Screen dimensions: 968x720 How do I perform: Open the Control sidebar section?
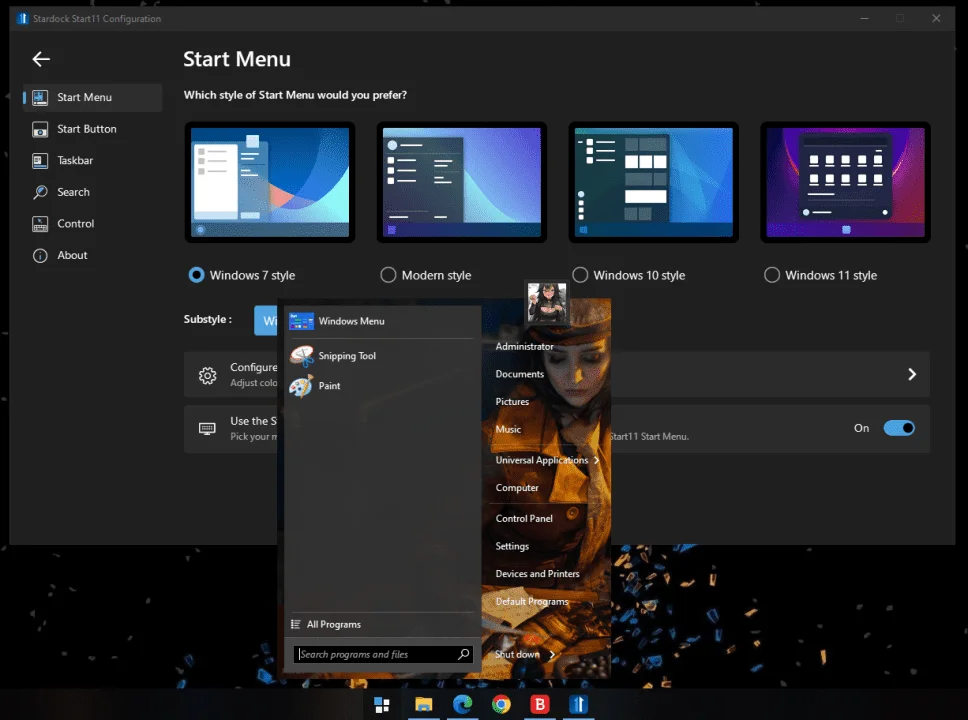[x=93, y=224]
